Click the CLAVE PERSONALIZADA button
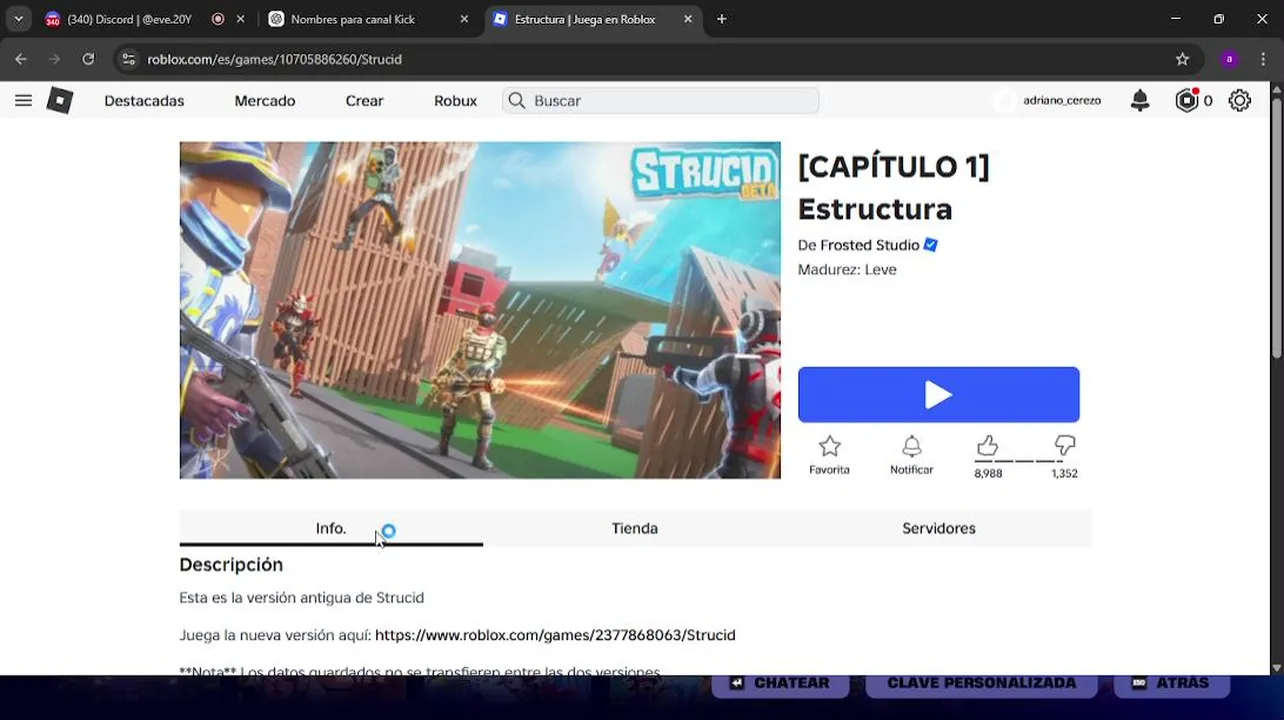The height and width of the screenshot is (720, 1284). [x=981, y=683]
